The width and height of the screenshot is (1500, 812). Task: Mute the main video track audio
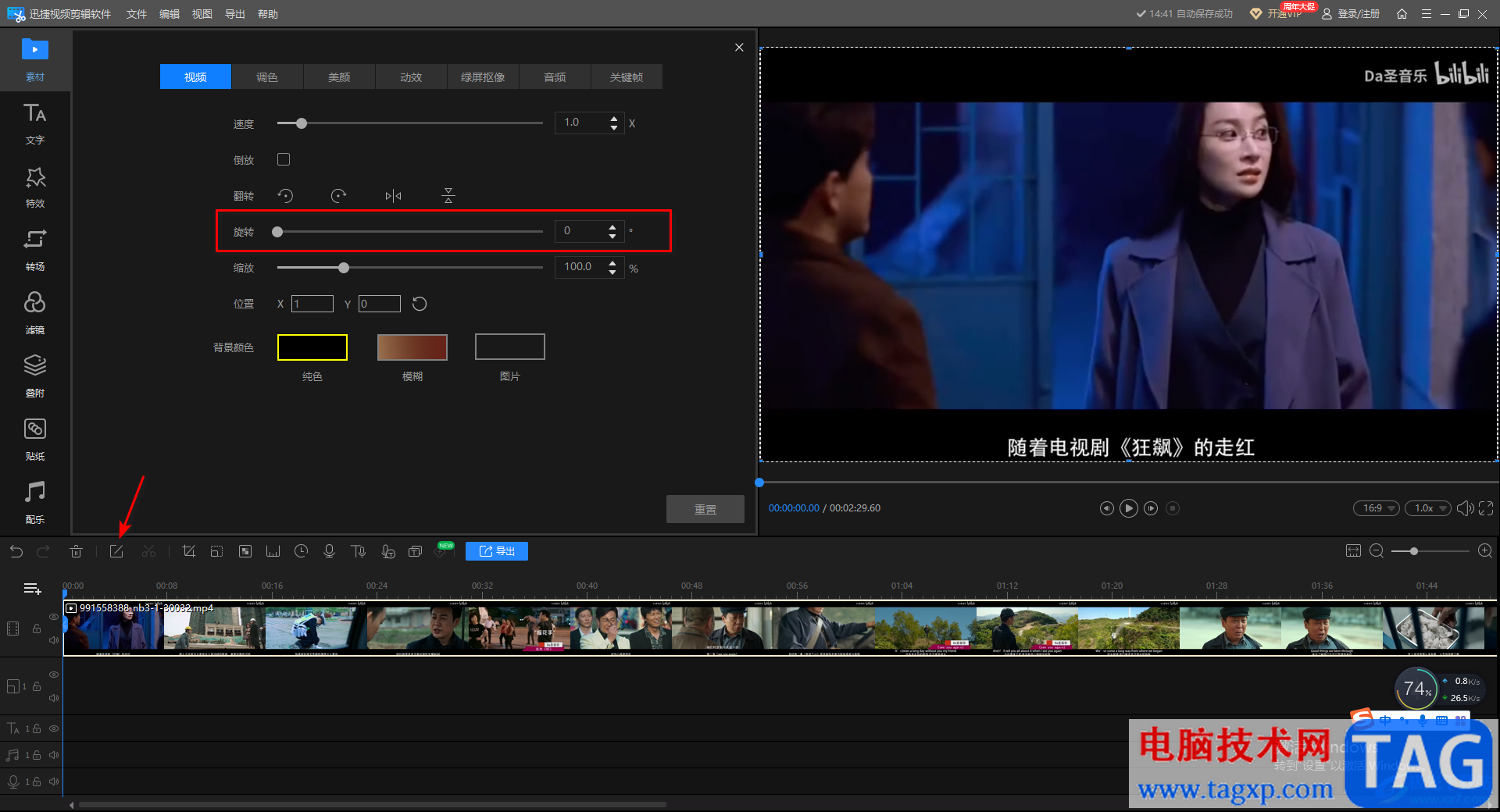point(54,640)
